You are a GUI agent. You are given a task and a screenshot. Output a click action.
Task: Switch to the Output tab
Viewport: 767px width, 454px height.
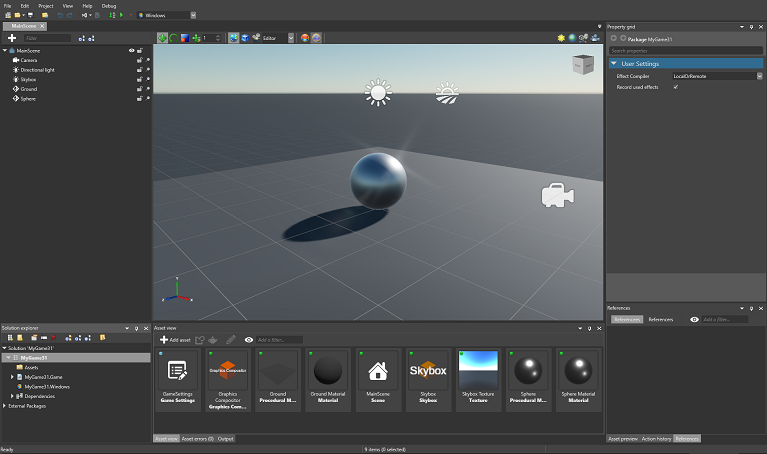pos(226,439)
